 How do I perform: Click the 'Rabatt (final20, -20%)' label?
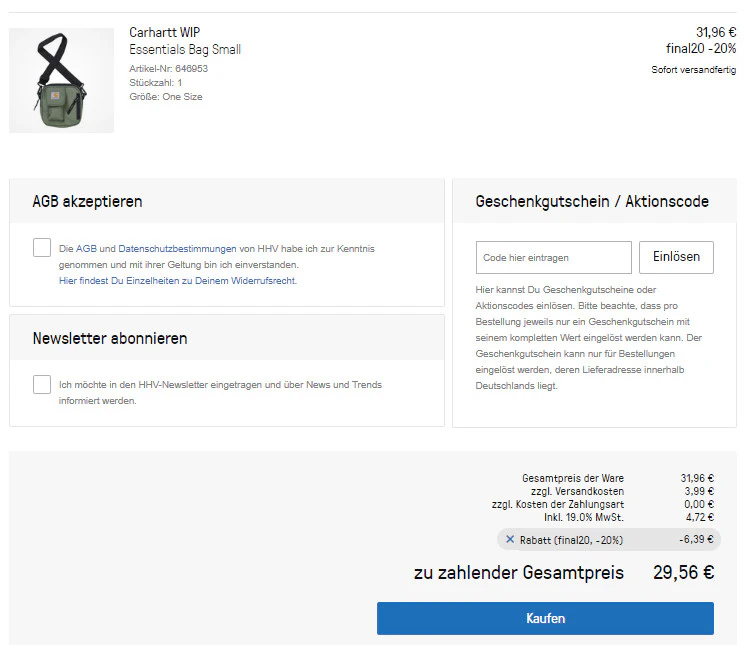[571, 540]
